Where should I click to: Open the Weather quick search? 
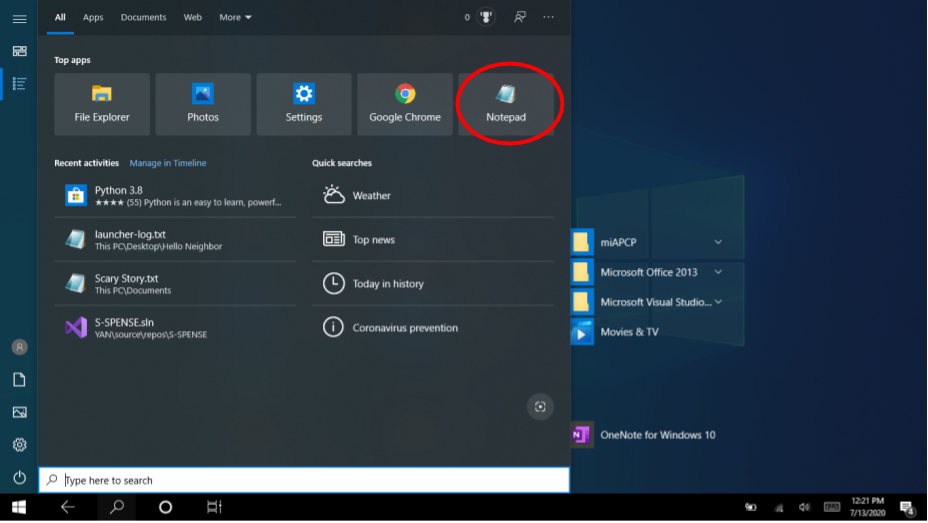coord(433,195)
